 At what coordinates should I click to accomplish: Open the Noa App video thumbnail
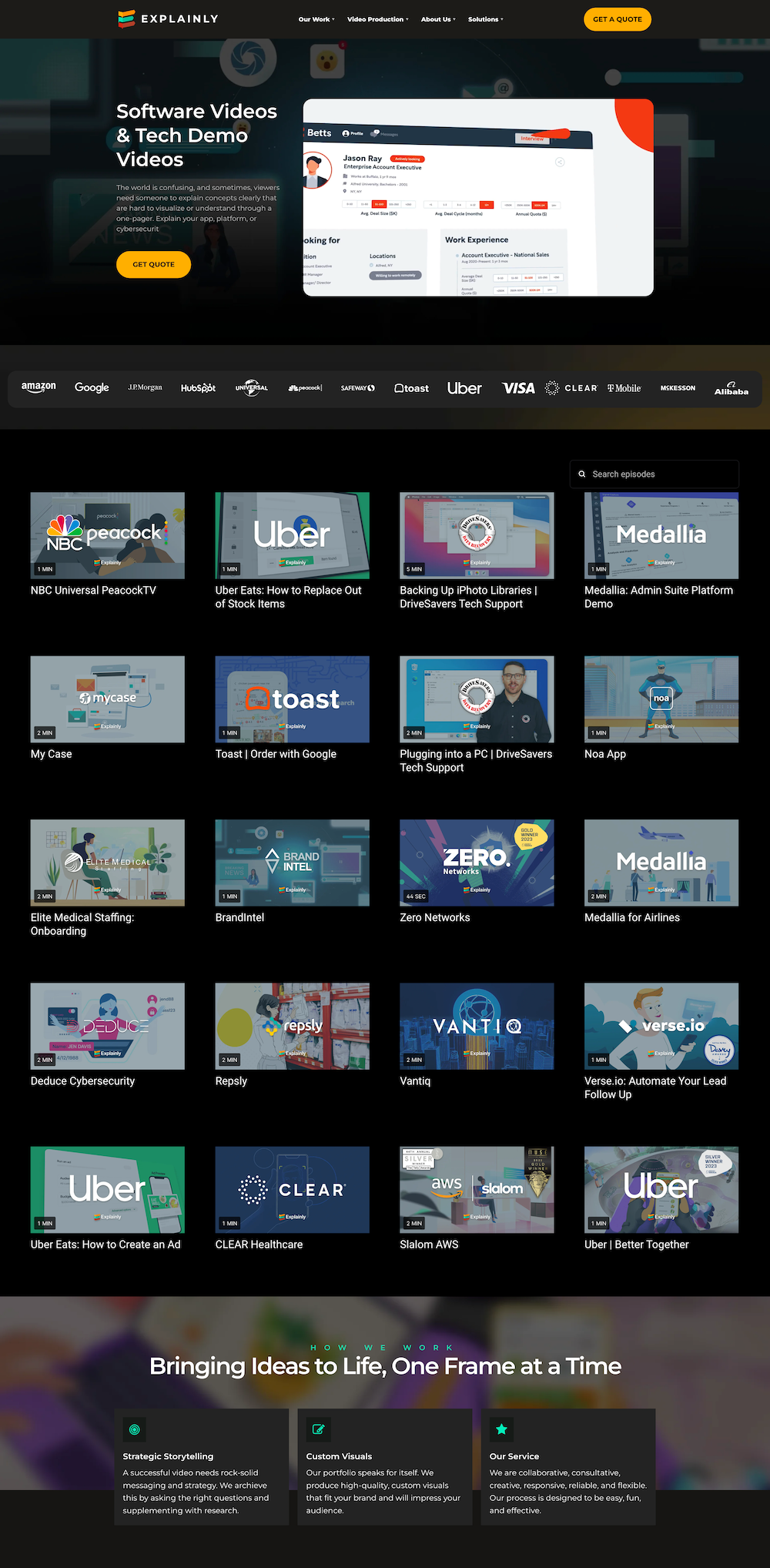[x=661, y=699]
